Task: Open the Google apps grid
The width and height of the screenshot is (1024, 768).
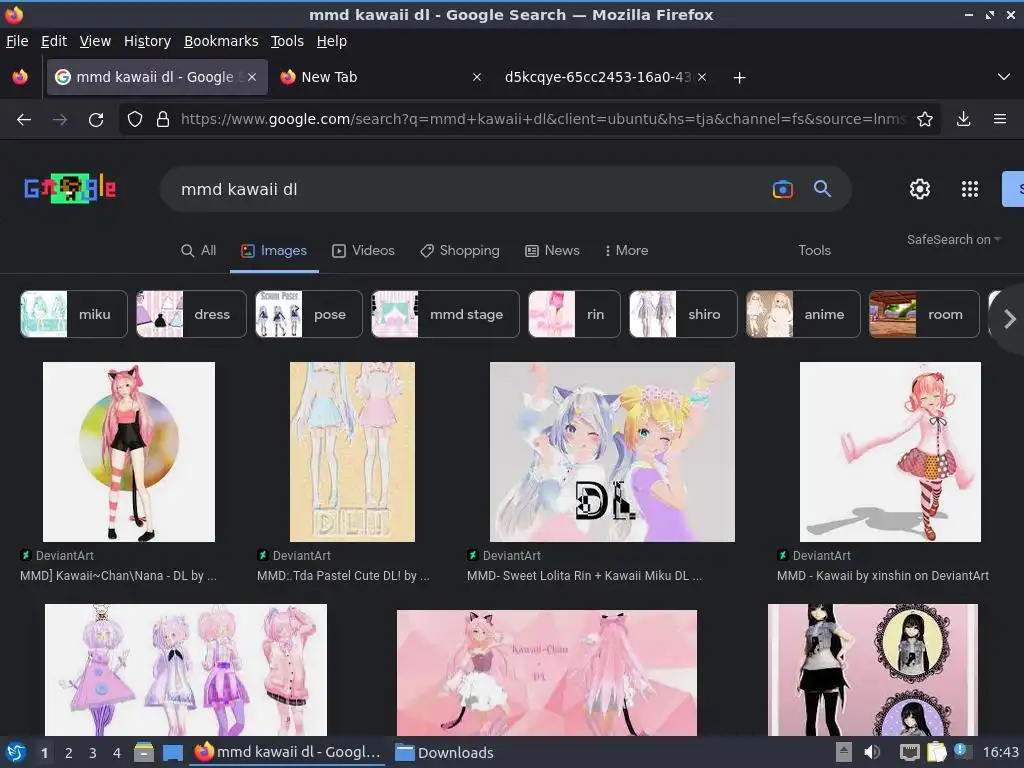Action: [970, 189]
